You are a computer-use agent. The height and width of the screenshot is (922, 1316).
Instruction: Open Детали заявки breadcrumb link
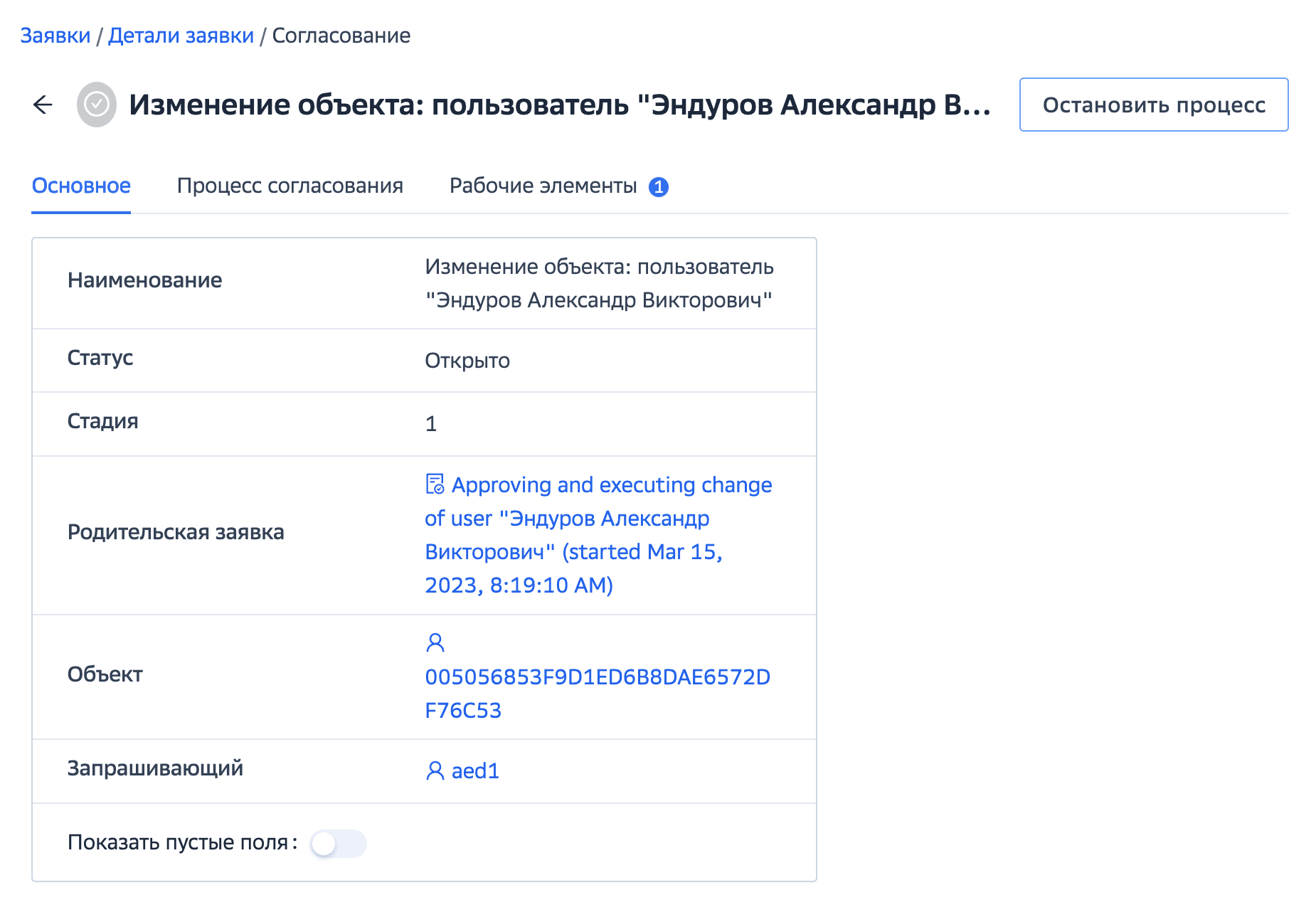[x=181, y=36]
